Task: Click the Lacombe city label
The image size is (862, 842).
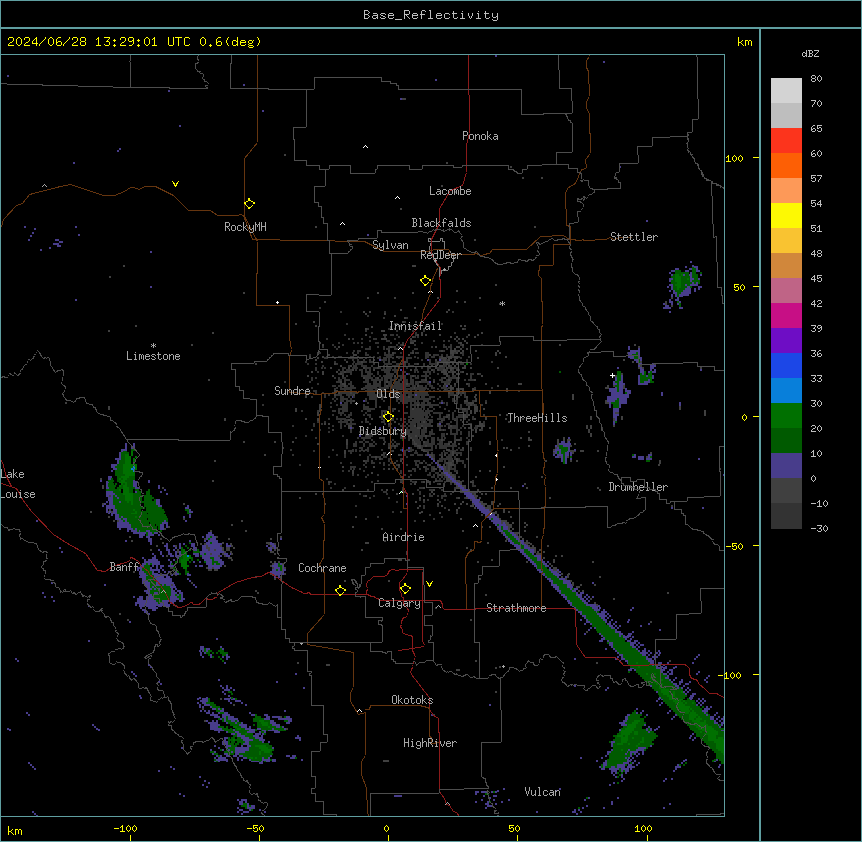Action: (x=450, y=191)
